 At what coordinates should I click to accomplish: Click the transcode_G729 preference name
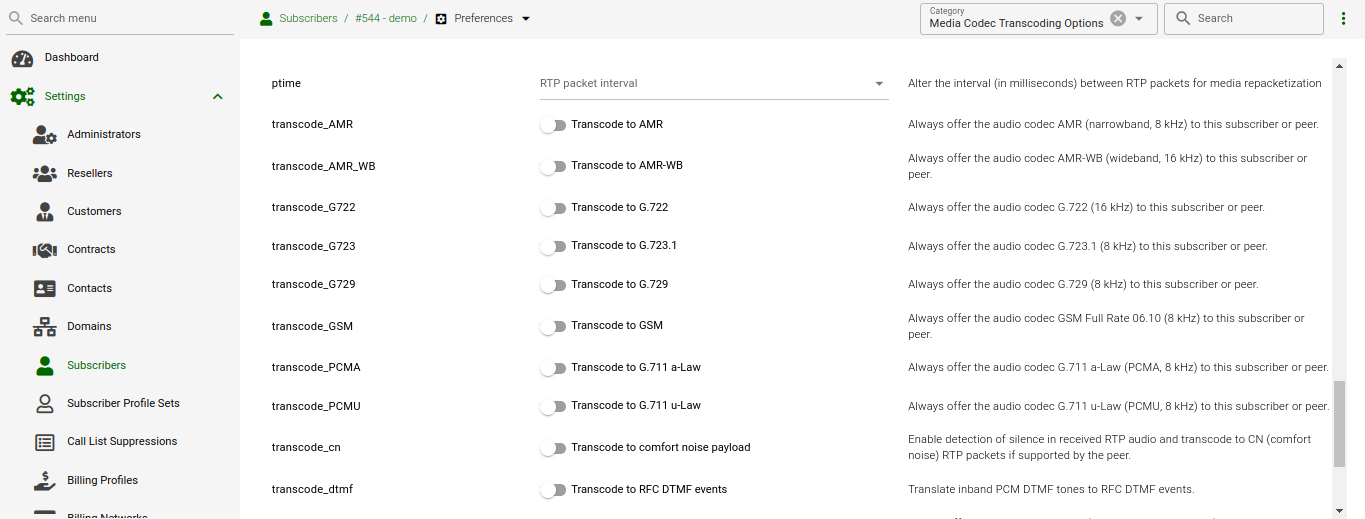pyautogui.click(x=313, y=285)
